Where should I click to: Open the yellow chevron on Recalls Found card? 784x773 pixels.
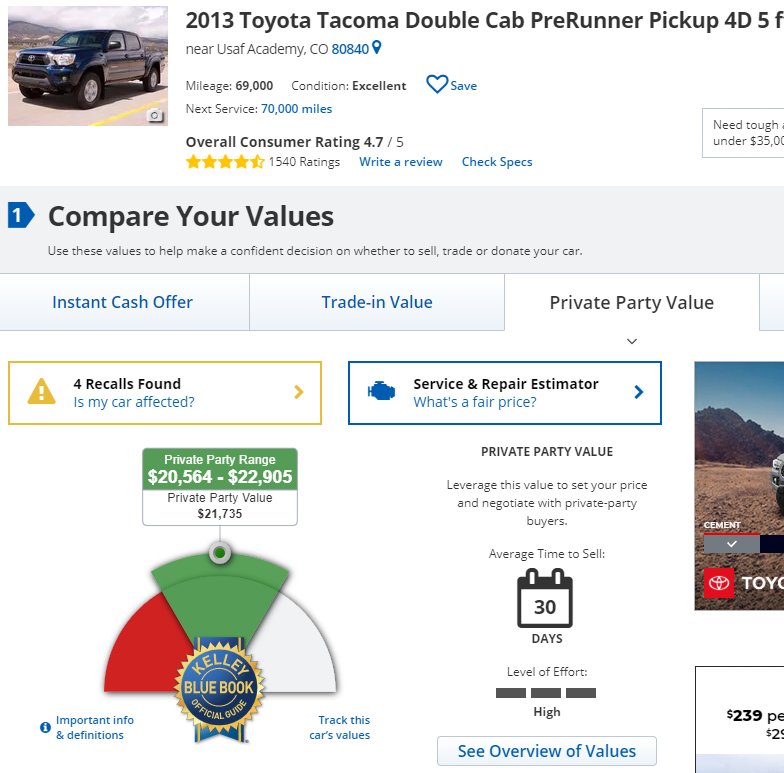pos(298,392)
